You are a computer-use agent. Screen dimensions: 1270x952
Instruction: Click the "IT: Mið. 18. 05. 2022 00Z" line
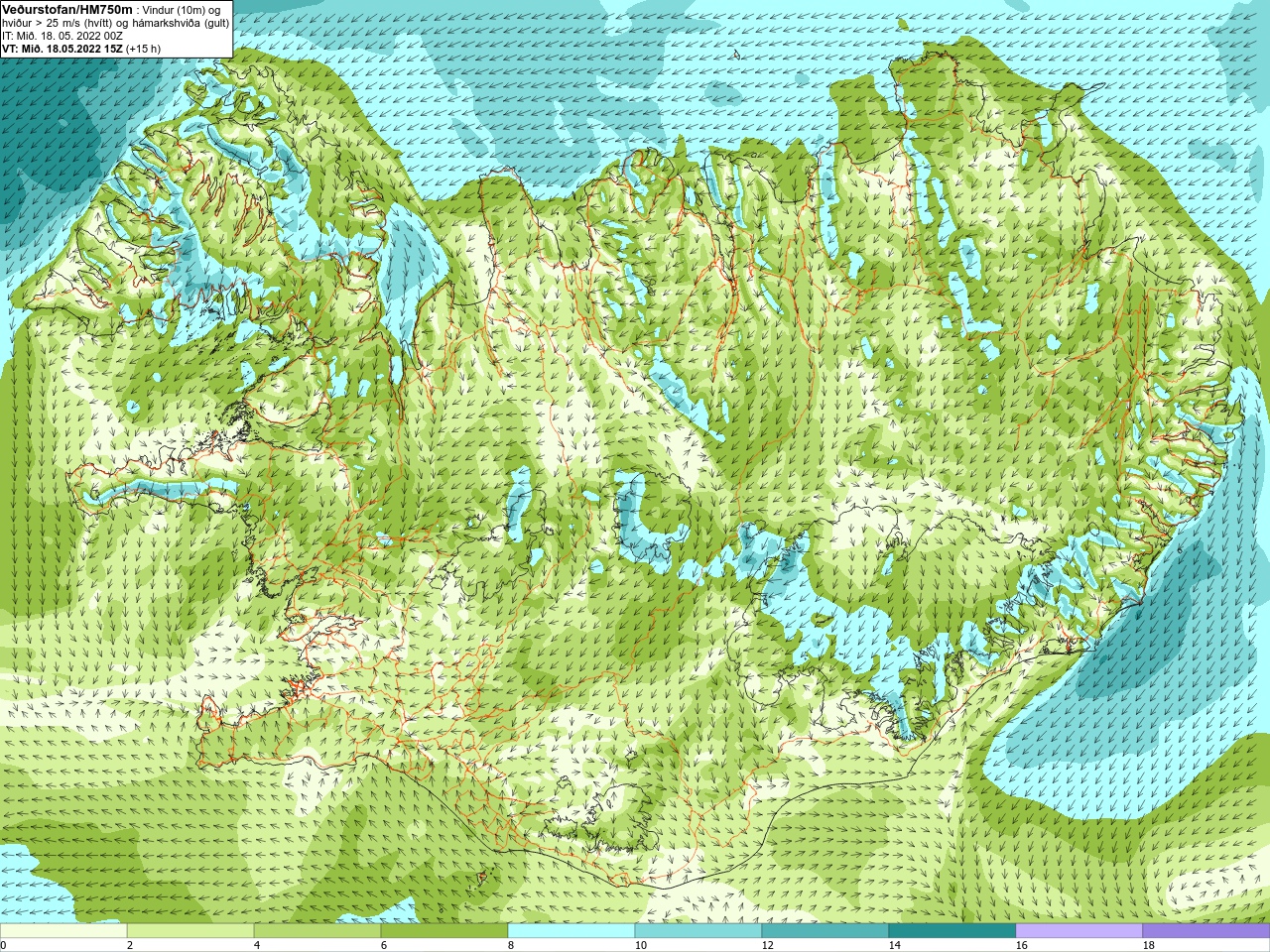tap(63, 36)
